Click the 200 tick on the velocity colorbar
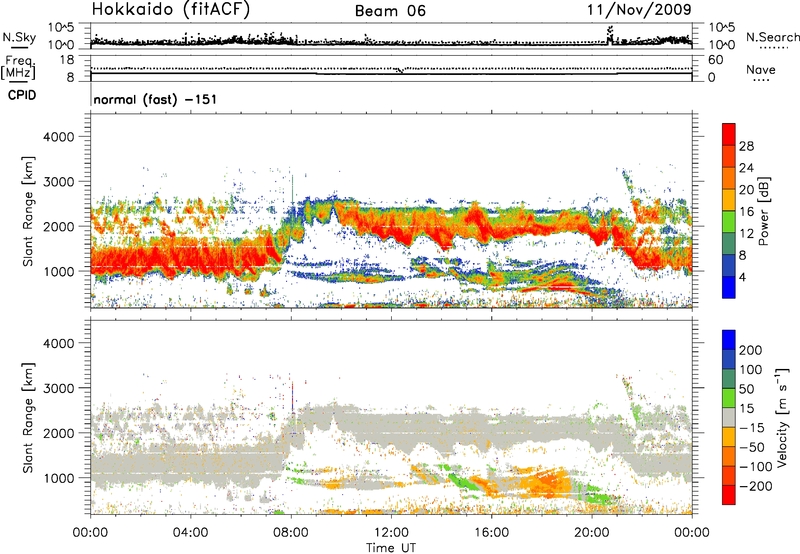800x554 pixels. [x=751, y=350]
